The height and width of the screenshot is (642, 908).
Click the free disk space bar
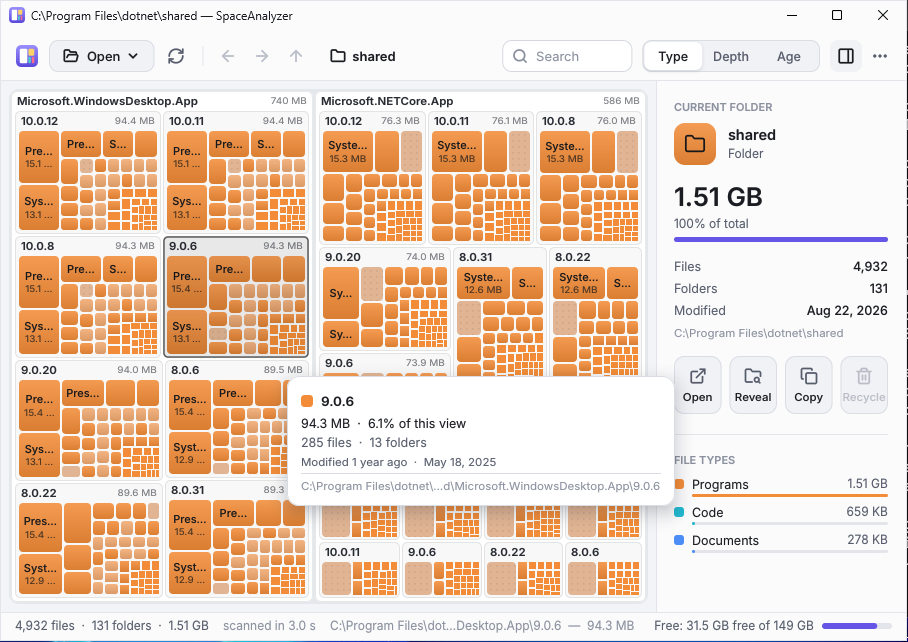(x=856, y=626)
